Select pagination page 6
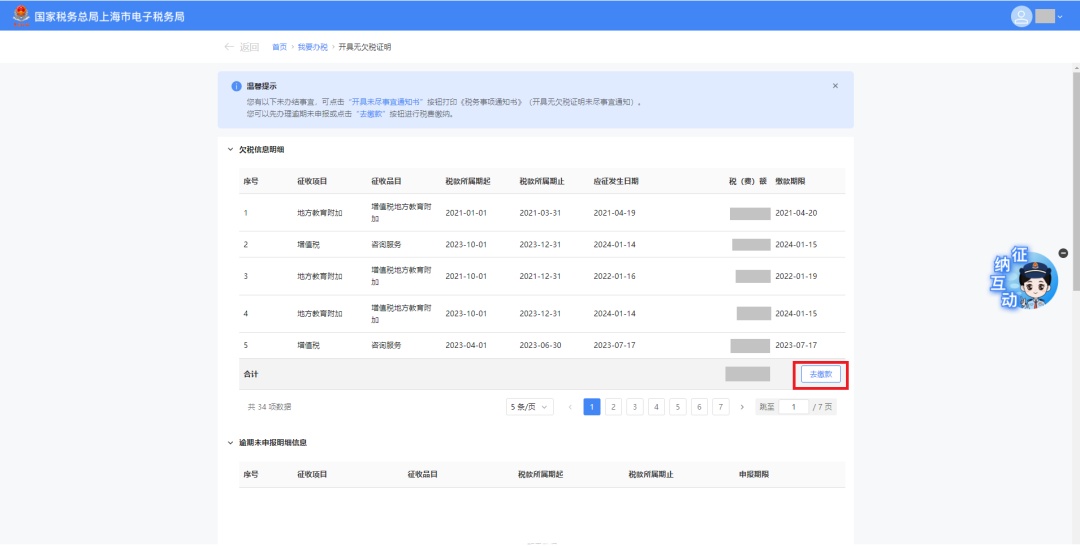Viewport: 1080px width, 546px height. click(699, 407)
